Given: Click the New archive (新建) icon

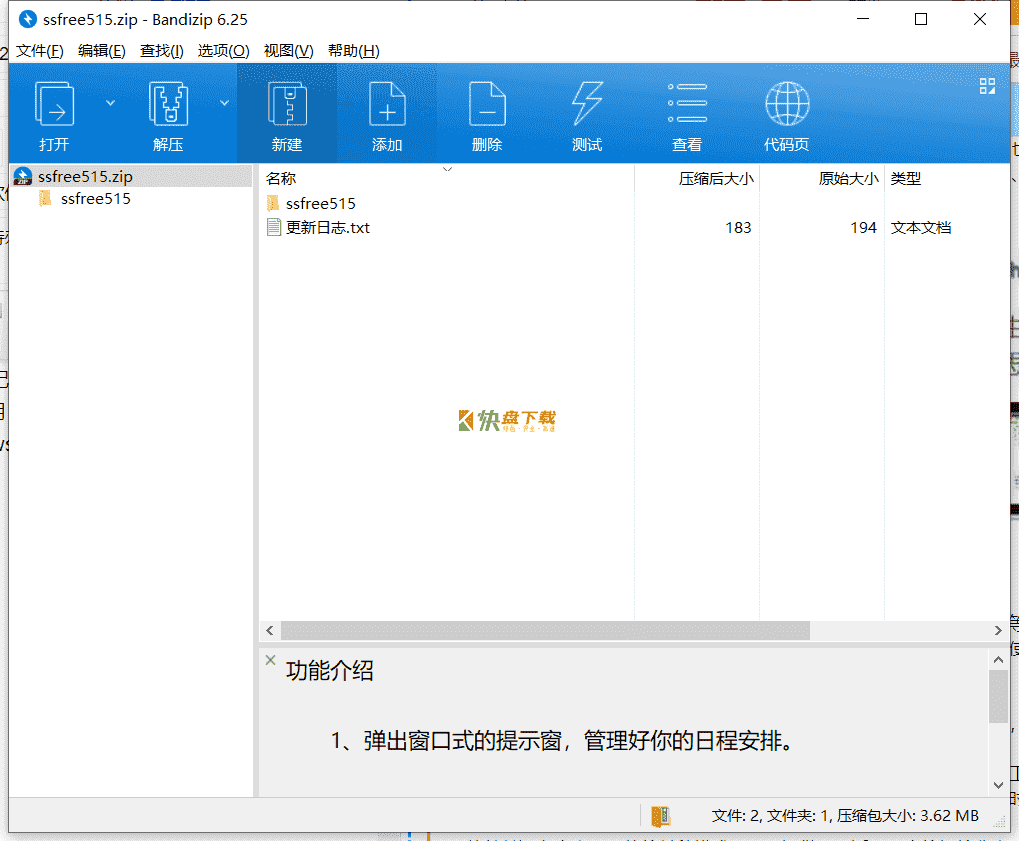Looking at the screenshot, I should coord(287,104).
